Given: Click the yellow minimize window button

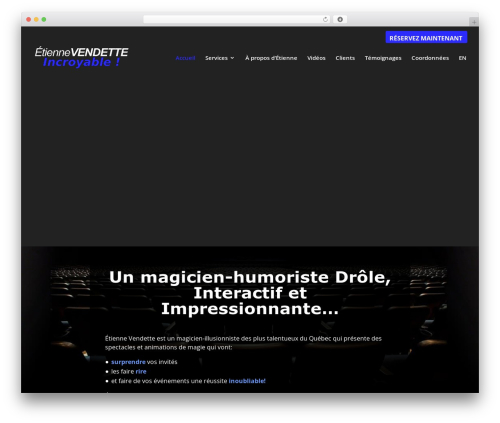Looking at the screenshot, I should pos(36,19).
